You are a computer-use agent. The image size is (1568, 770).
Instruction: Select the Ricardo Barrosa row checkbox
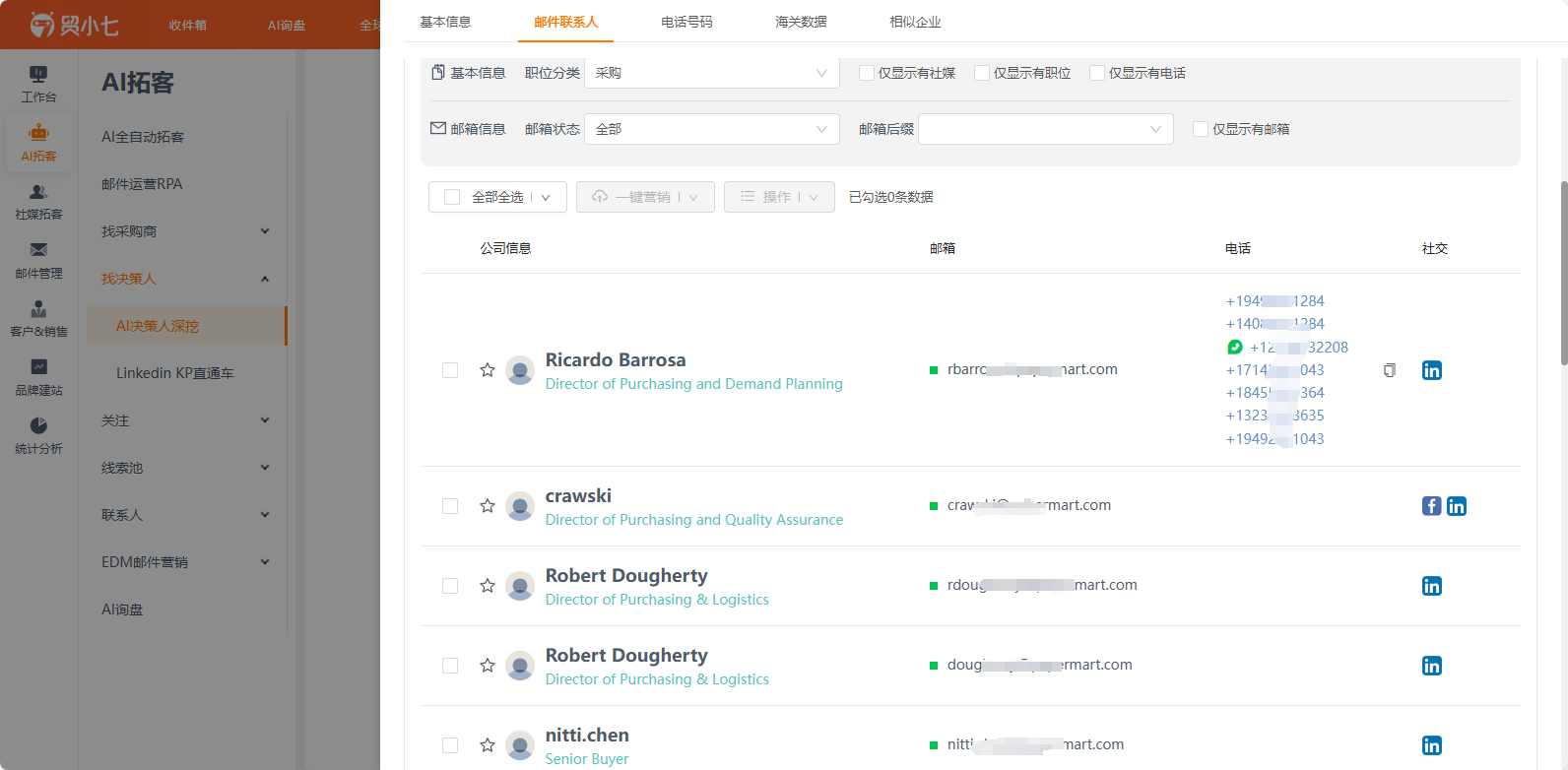pos(450,370)
